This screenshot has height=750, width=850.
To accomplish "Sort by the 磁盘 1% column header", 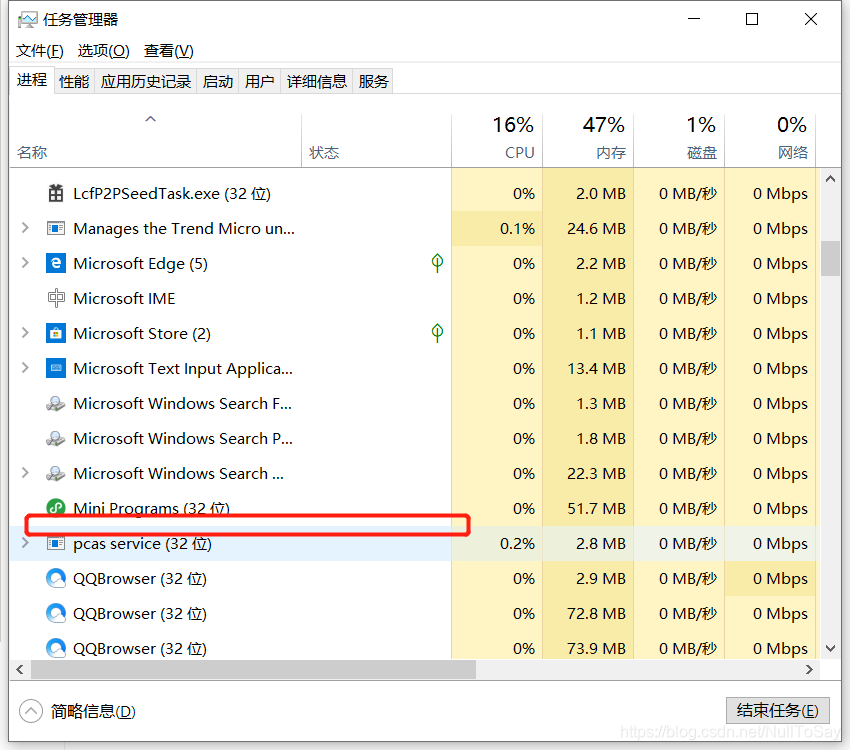I will tap(679, 140).
